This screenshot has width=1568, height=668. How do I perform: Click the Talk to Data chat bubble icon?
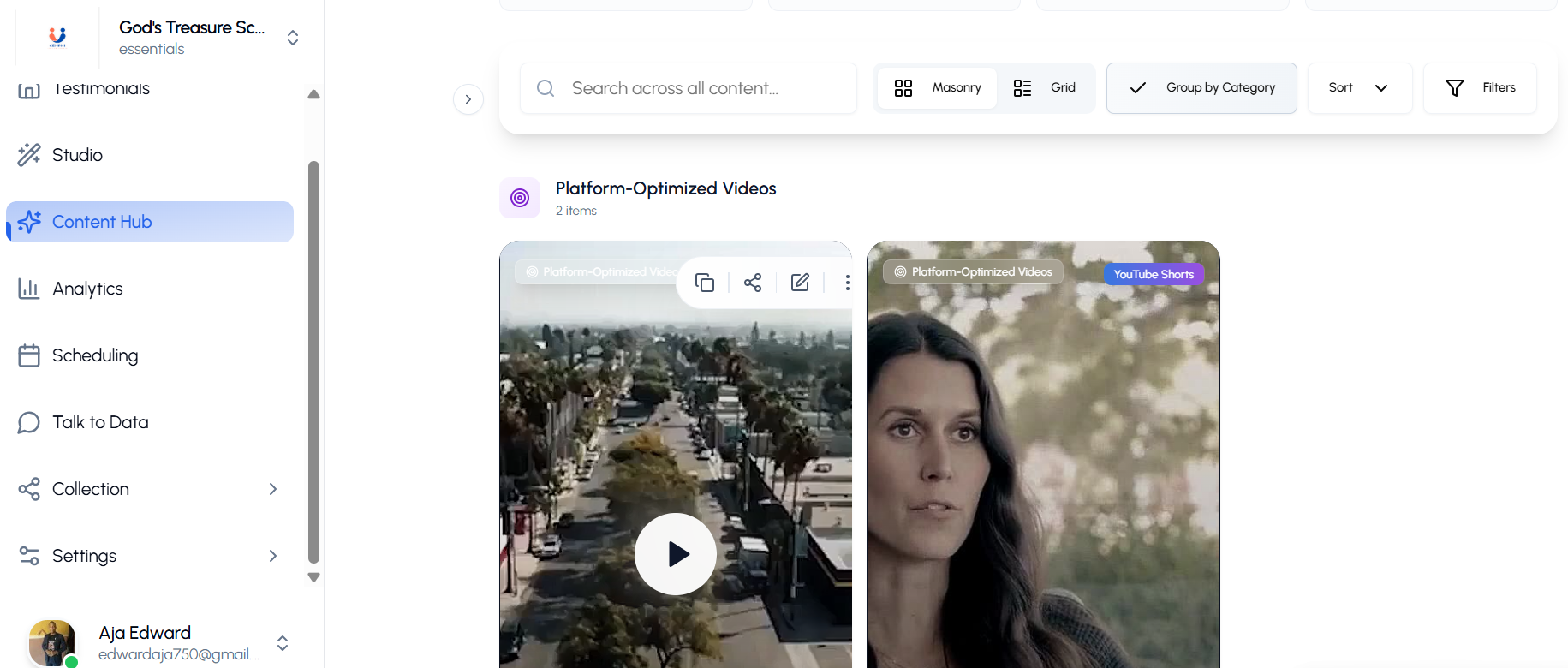point(29,422)
